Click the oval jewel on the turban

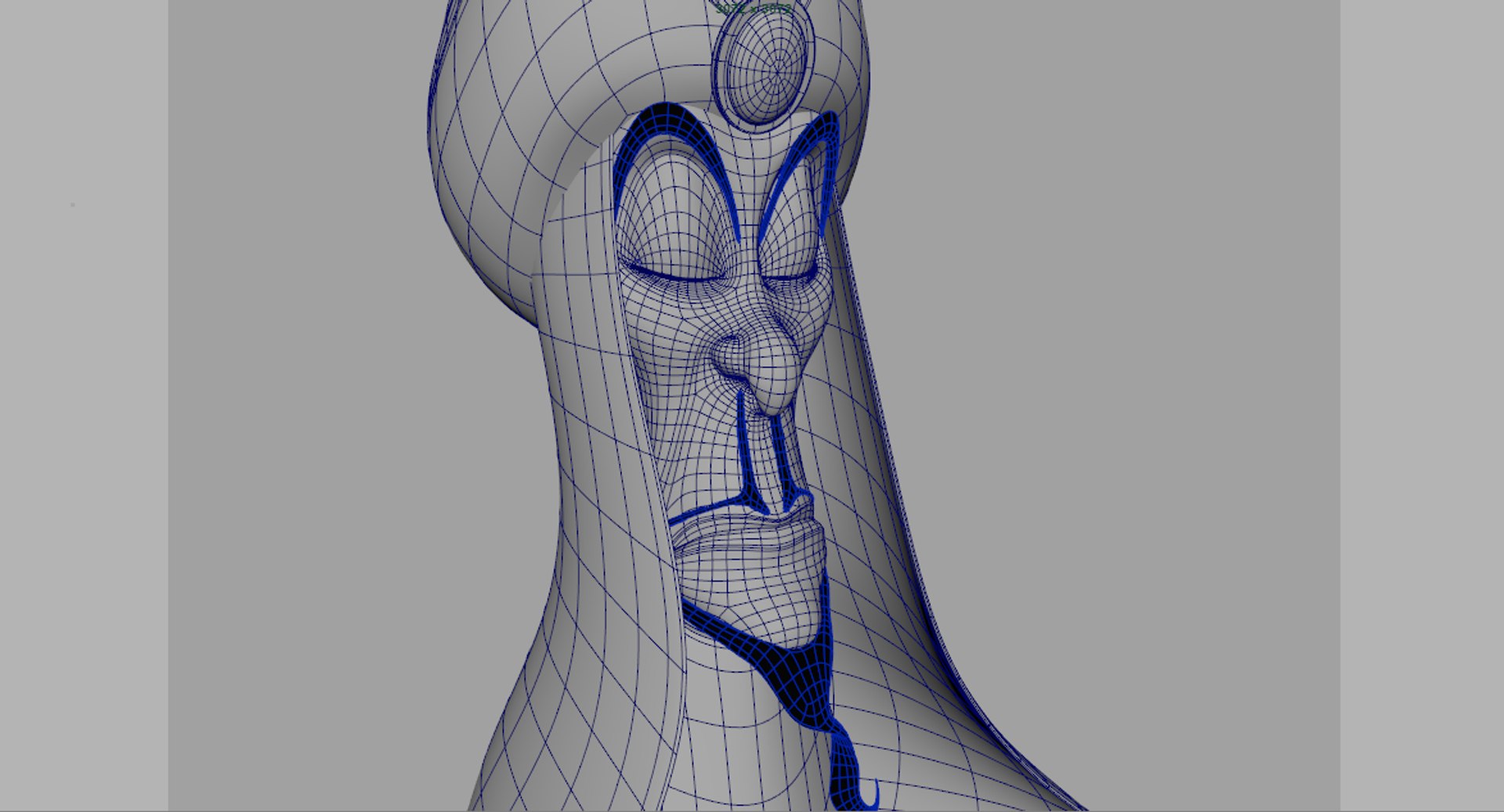(x=763, y=65)
